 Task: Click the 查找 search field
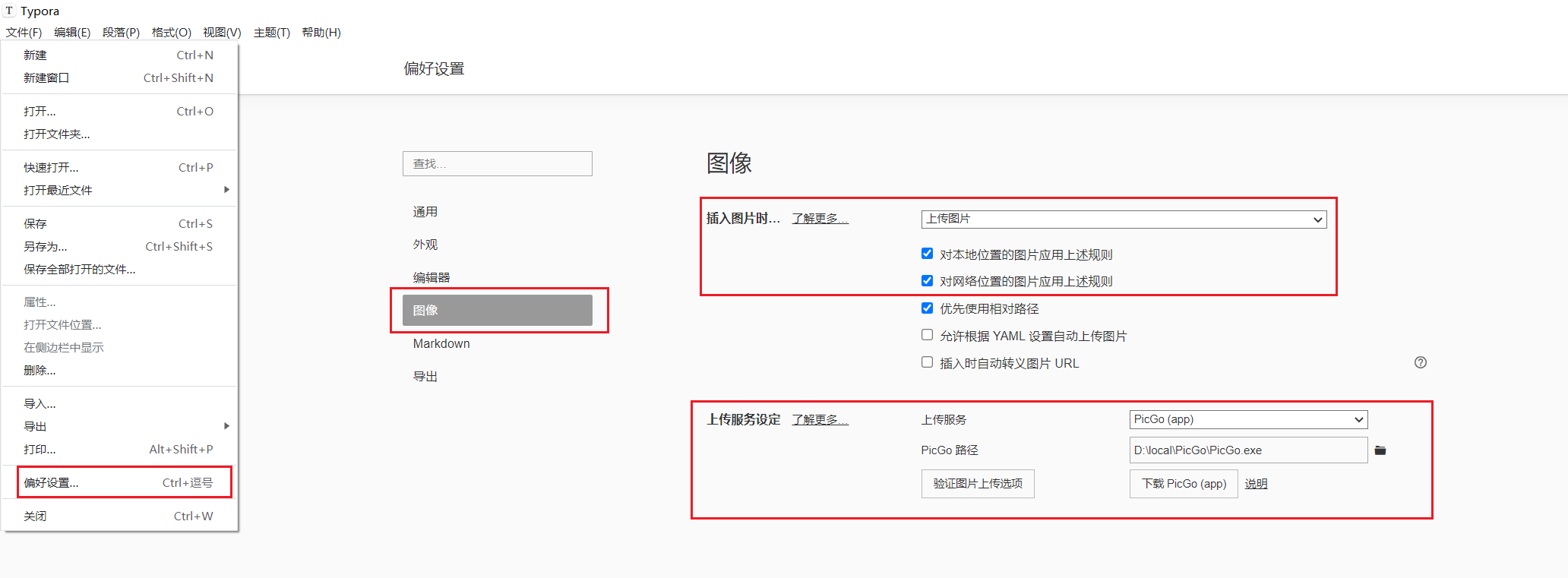pyautogui.click(x=498, y=163)
